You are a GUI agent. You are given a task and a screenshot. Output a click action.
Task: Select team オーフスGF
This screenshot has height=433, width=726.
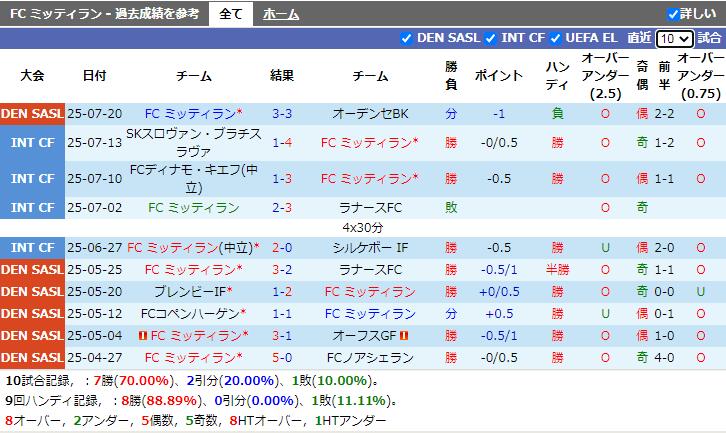364,335
